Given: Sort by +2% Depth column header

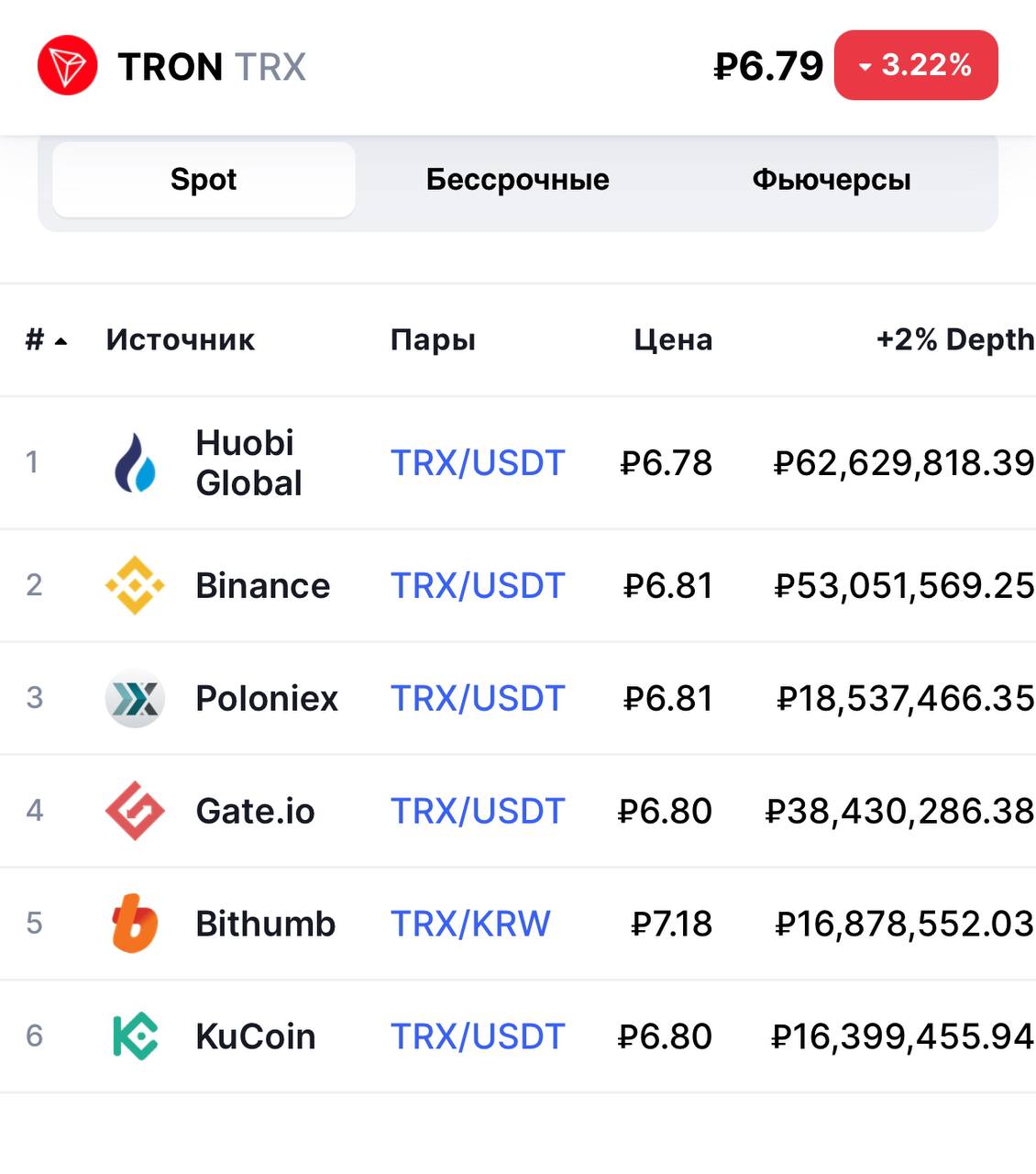Looking at the screenshot, I should [x=955, y=339].
